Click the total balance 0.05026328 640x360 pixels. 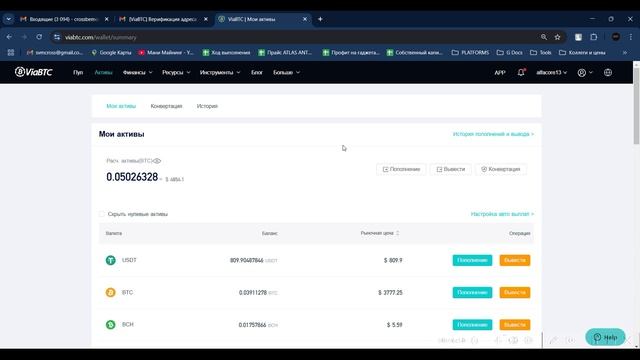132,177
